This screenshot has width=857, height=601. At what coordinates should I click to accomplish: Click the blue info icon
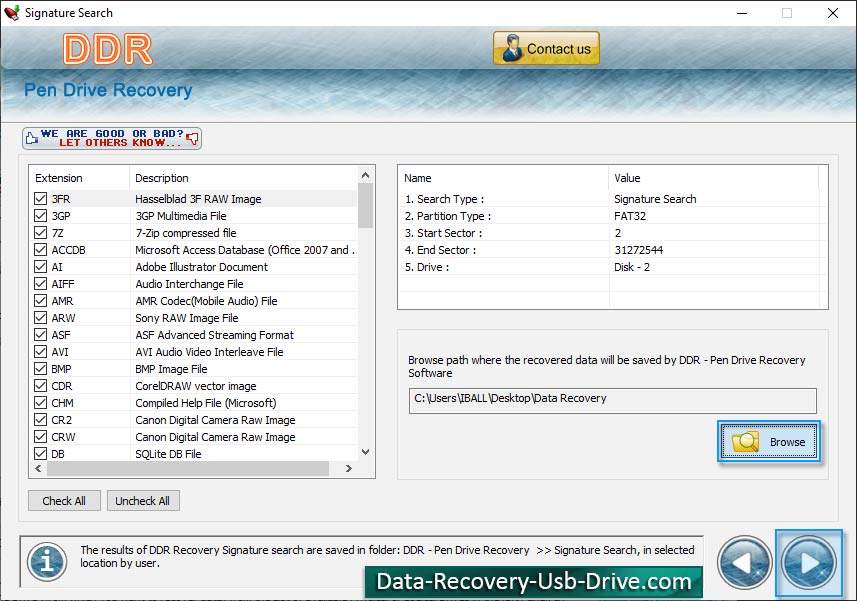tap(48, 562)
